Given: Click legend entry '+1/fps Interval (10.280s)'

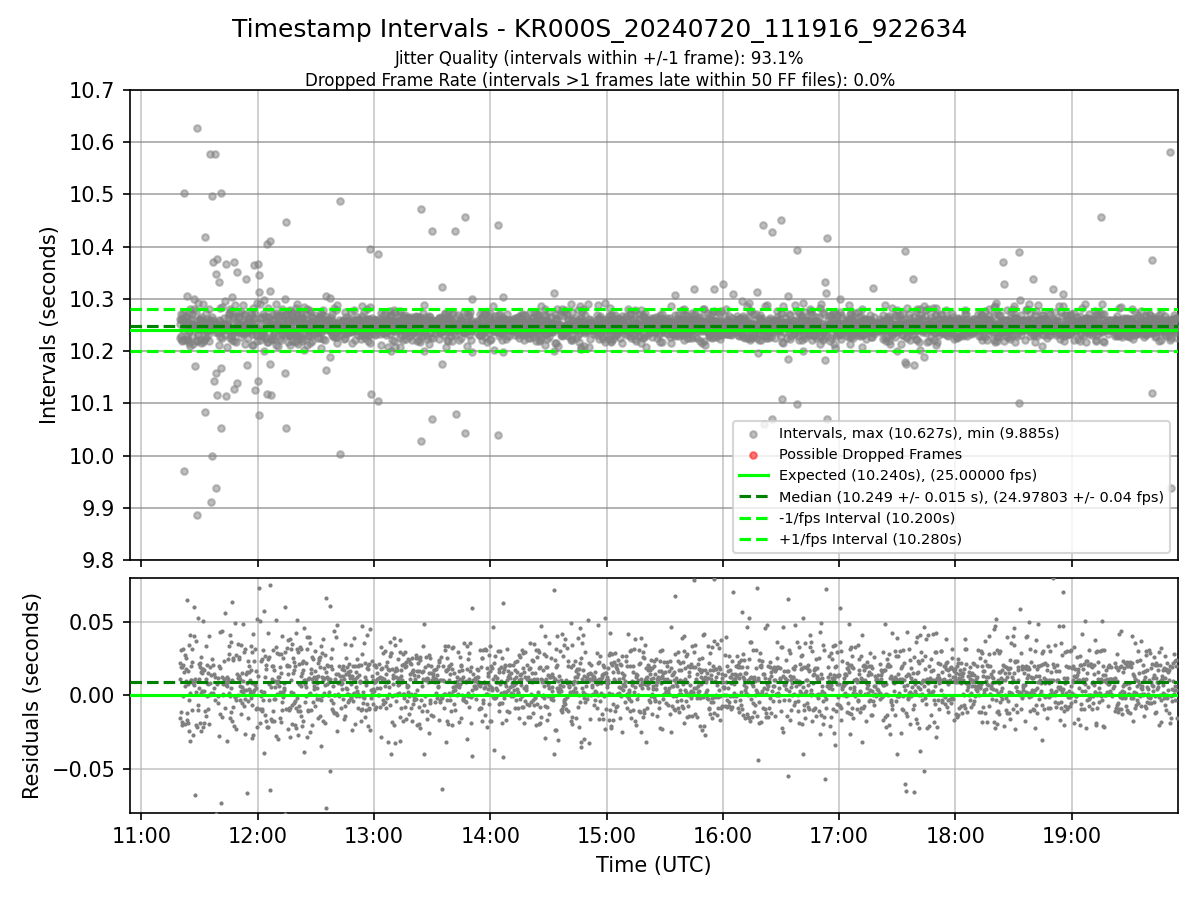Looking at the screenshot, I should point(870,539).
